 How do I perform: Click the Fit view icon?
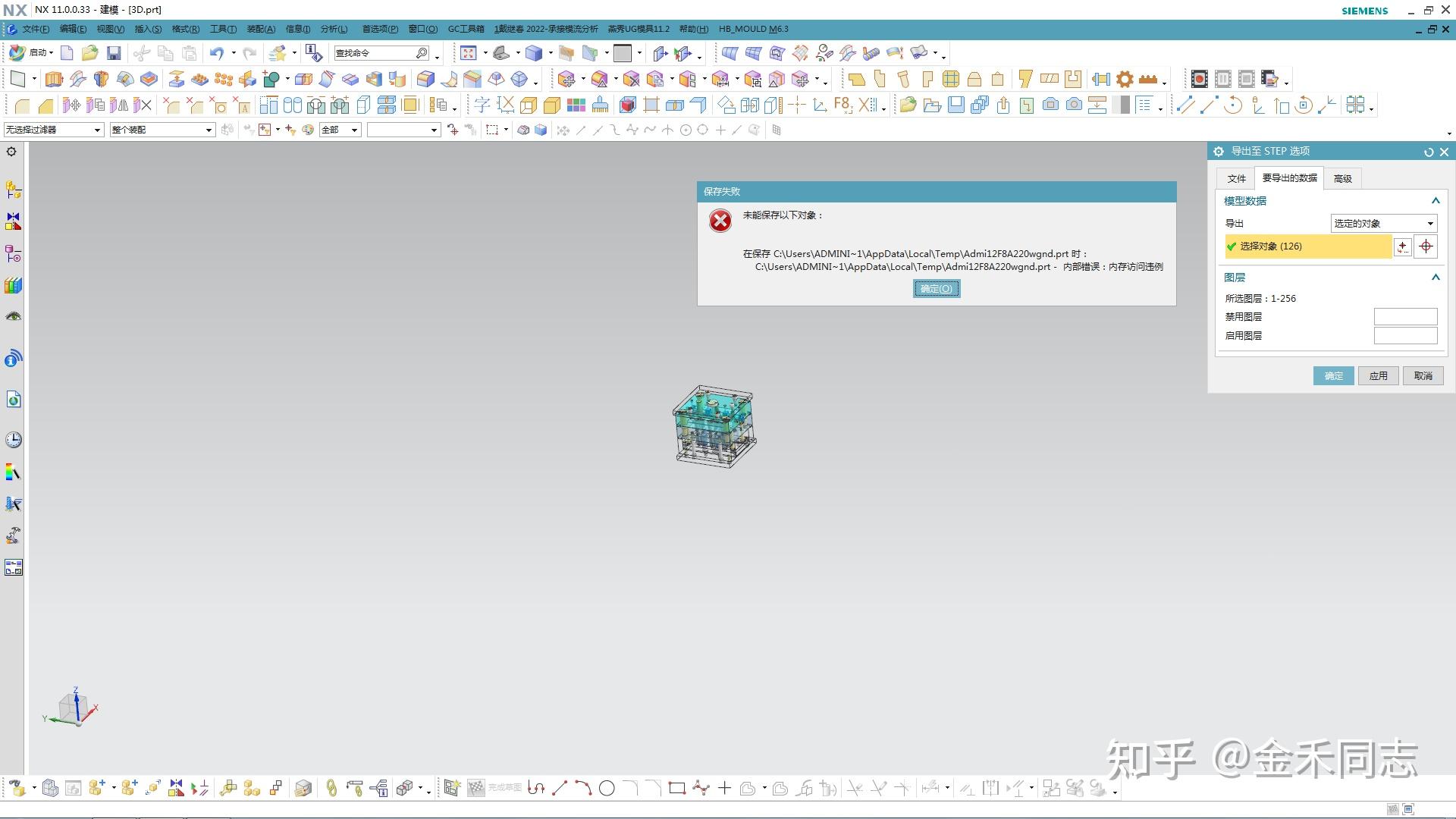(x=469, y=53)
